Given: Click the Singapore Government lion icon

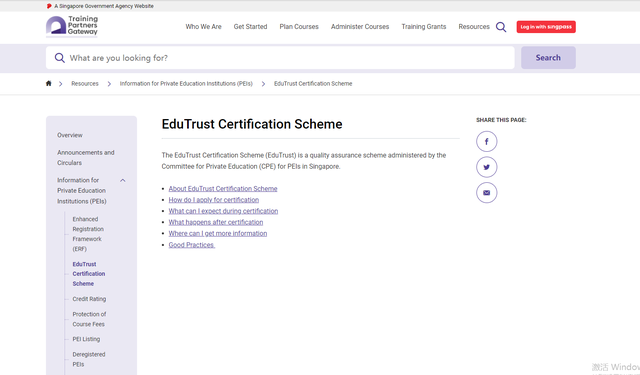Looking at the screenshot, I should (x=49, y=6).
